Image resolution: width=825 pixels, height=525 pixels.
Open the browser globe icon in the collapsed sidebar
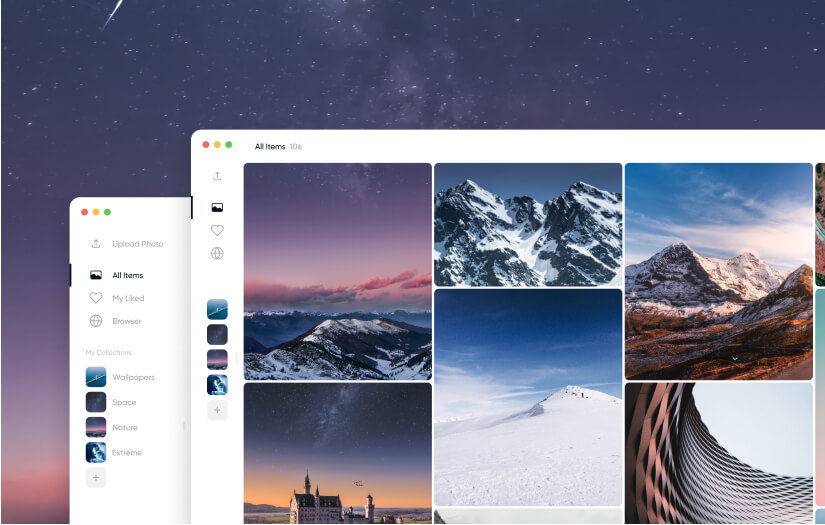[x=217, y=254]
